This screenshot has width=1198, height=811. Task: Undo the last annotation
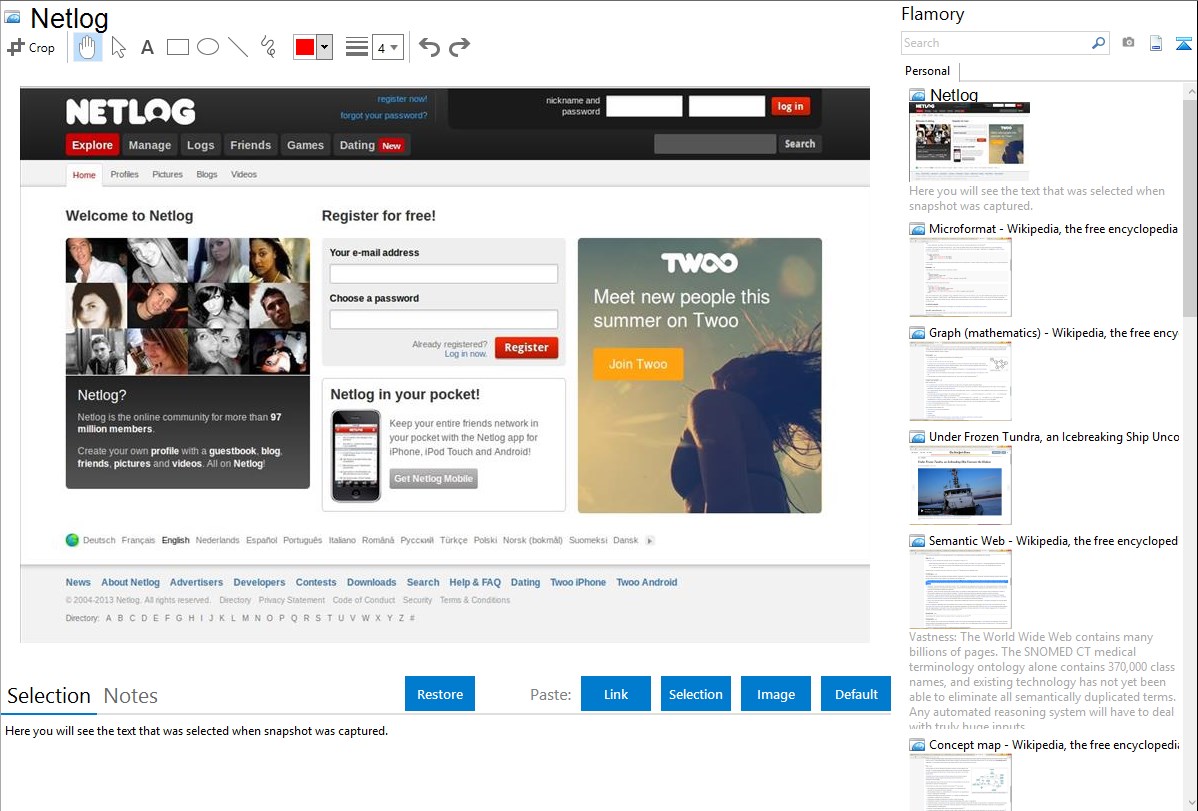point(429,47)
